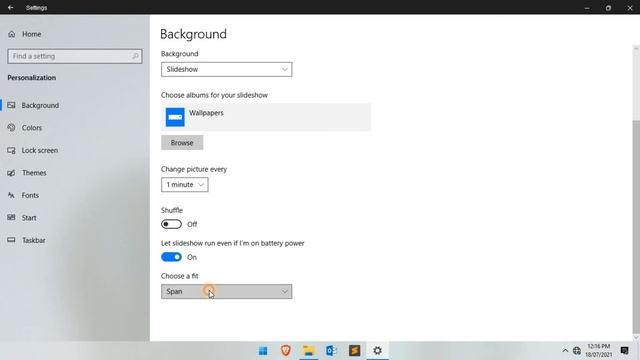
Task: Click the network globe tray icon
Action: 577,351
